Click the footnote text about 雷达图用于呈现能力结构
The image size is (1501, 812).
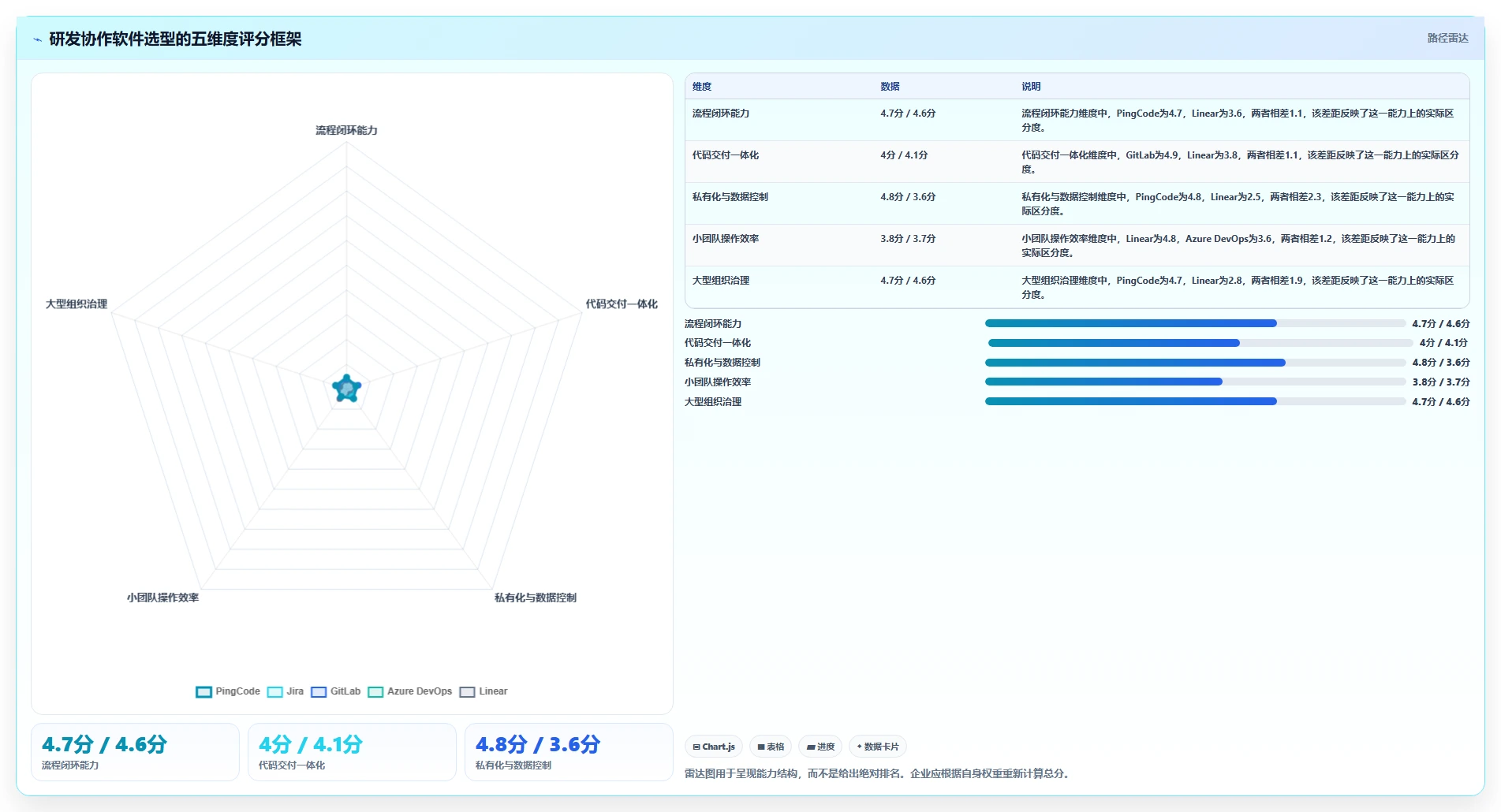(879, 773)
